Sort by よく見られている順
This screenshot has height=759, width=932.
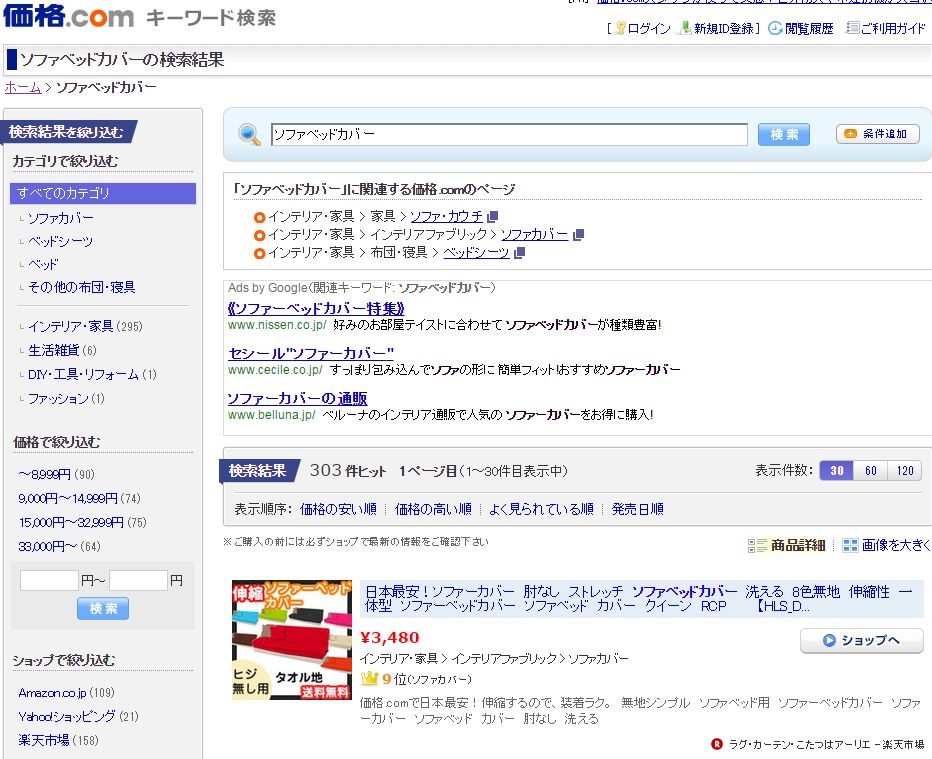(x=541, y=509)
